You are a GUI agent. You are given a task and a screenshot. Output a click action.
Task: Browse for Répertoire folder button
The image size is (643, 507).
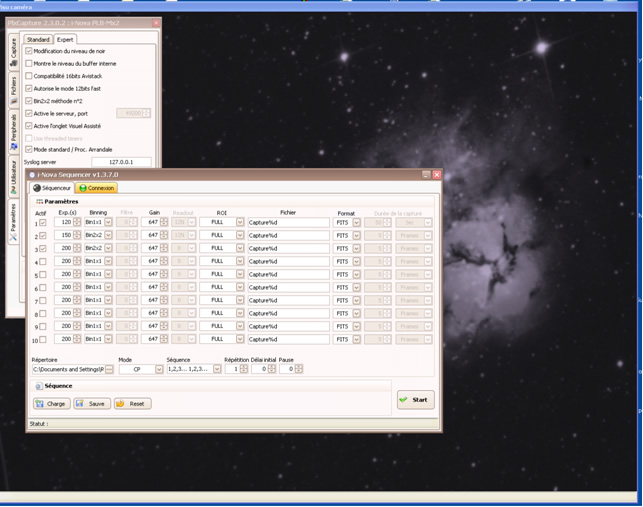(x=109, y=369)
